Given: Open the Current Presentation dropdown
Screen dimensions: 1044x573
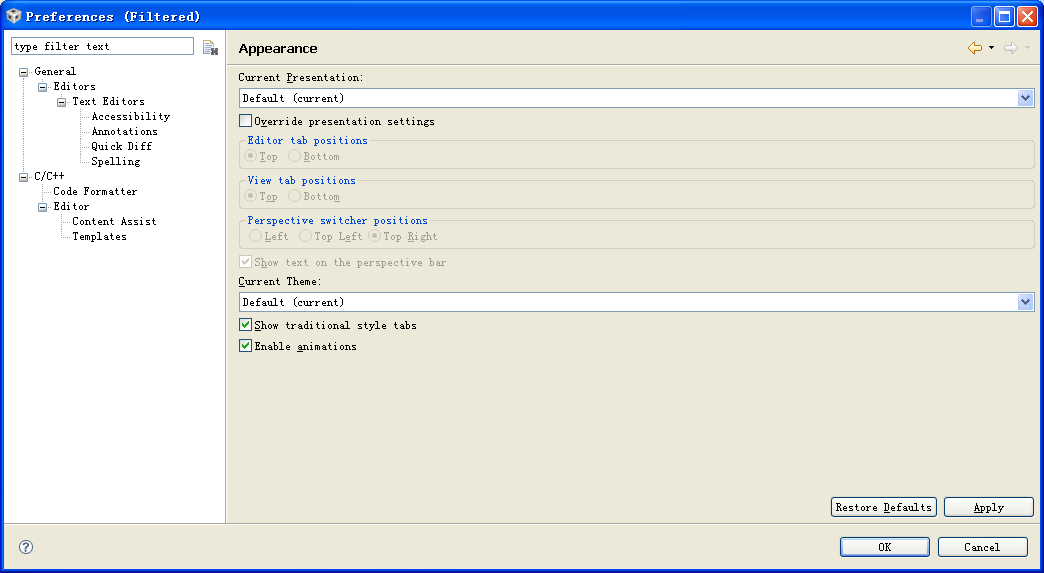Looking at the screenshot, I should click(1025, 98).
